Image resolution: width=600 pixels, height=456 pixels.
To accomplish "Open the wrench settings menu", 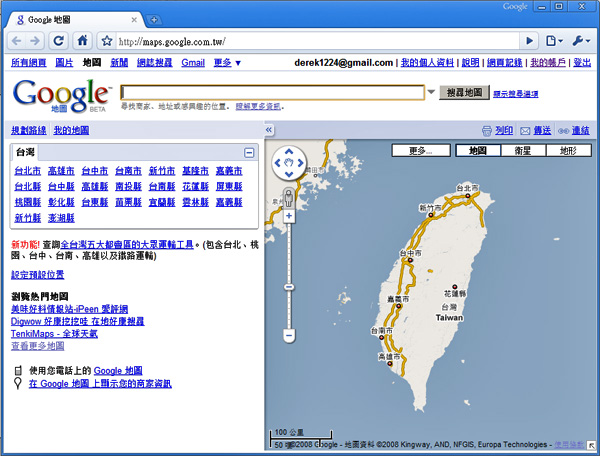I will [581, 41].
